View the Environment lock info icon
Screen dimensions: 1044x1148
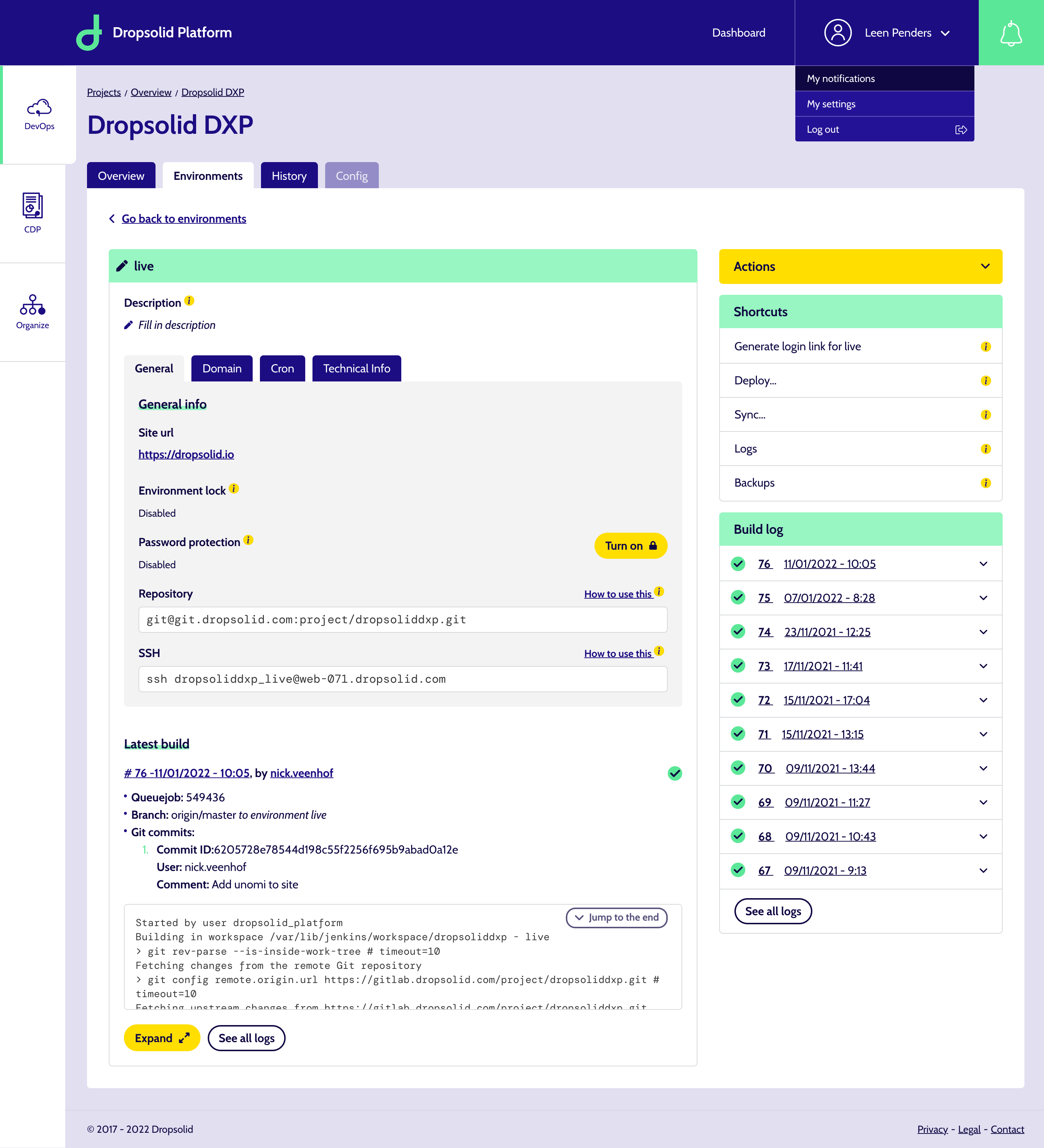coord(233,488)
